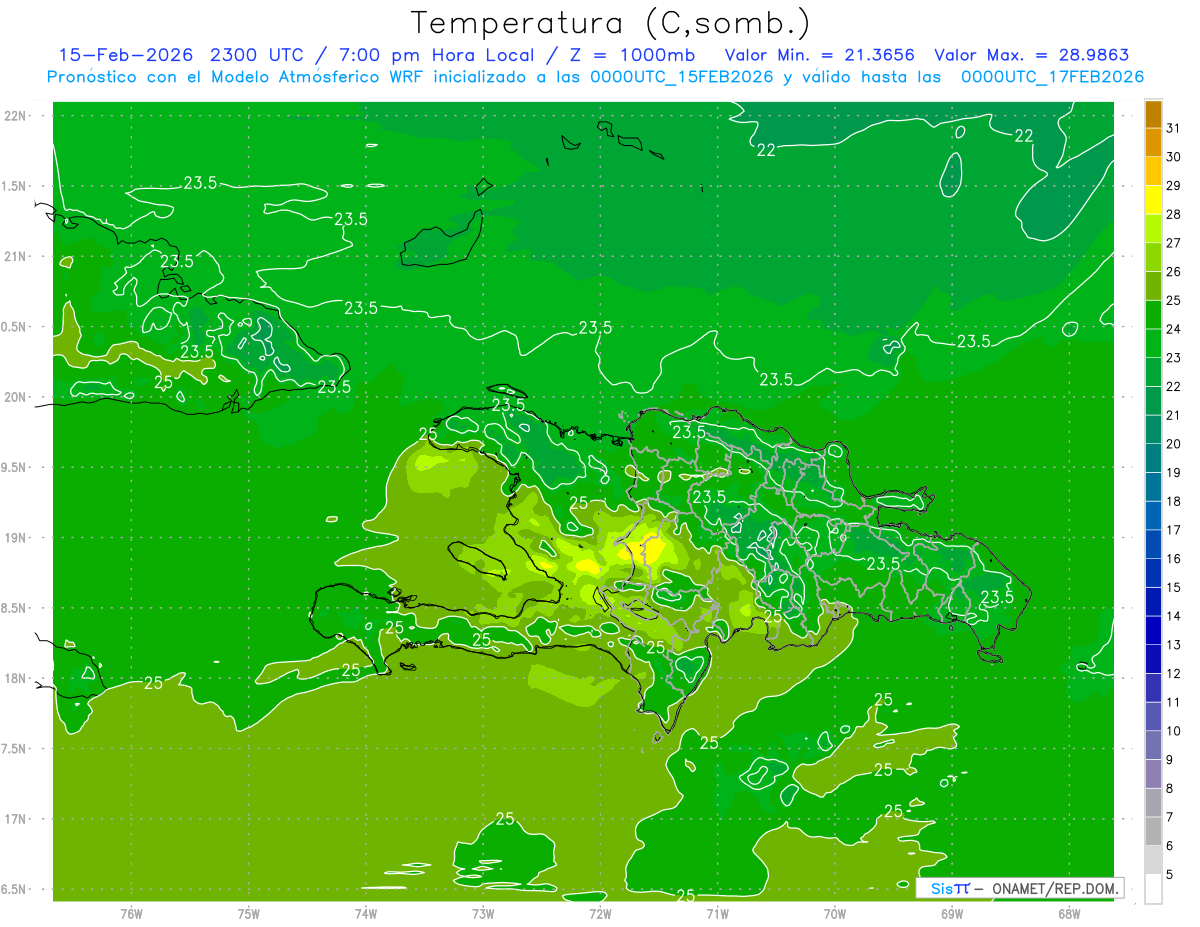Pick the gold swatch between 29 and 30
The width and height of the screenshot is (1200, 927).
(1153, 172)
